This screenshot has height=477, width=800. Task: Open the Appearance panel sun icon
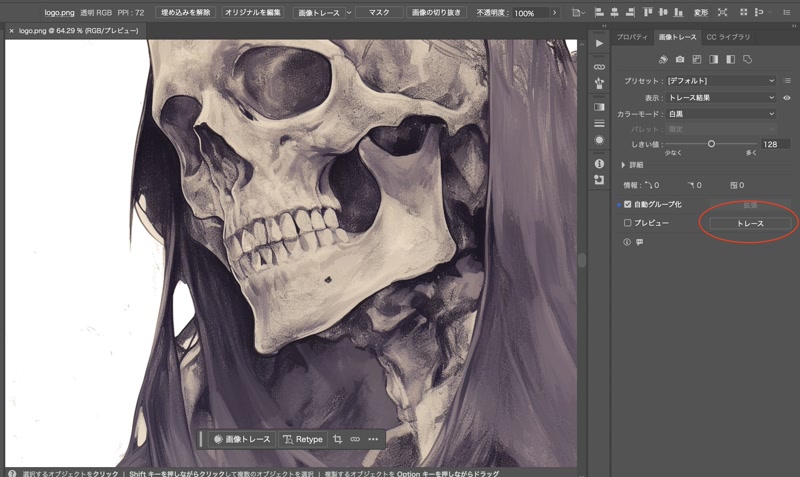pyautogui.click(x=599, y=140)
